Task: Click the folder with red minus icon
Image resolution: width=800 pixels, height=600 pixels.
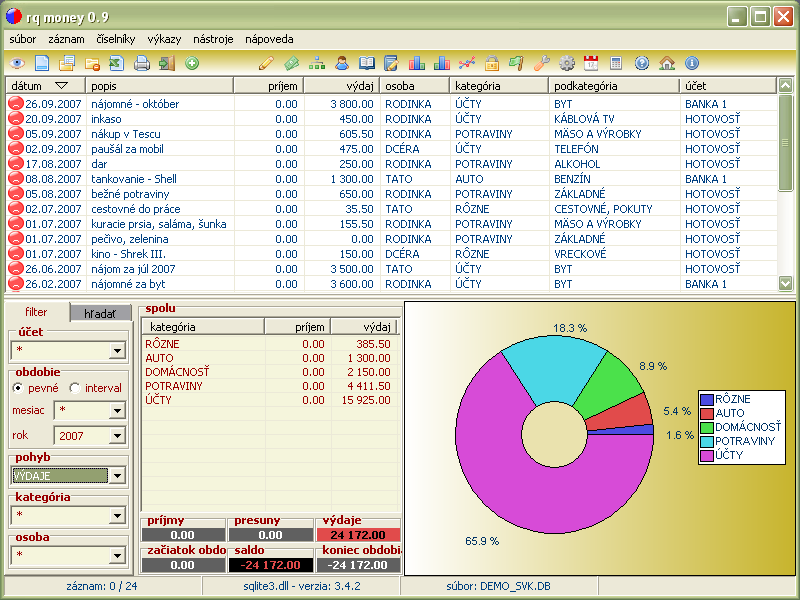Action: point(92,63)
